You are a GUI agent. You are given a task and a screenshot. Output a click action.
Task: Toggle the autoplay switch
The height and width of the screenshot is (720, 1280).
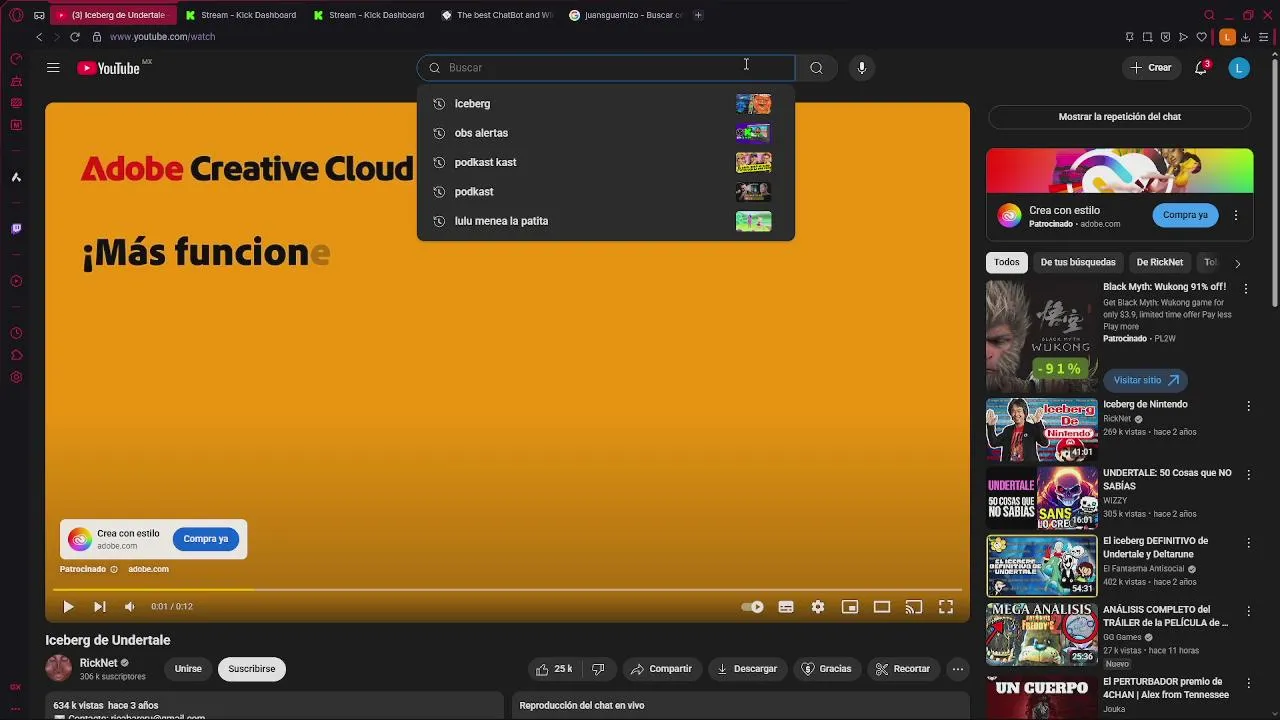753,607
